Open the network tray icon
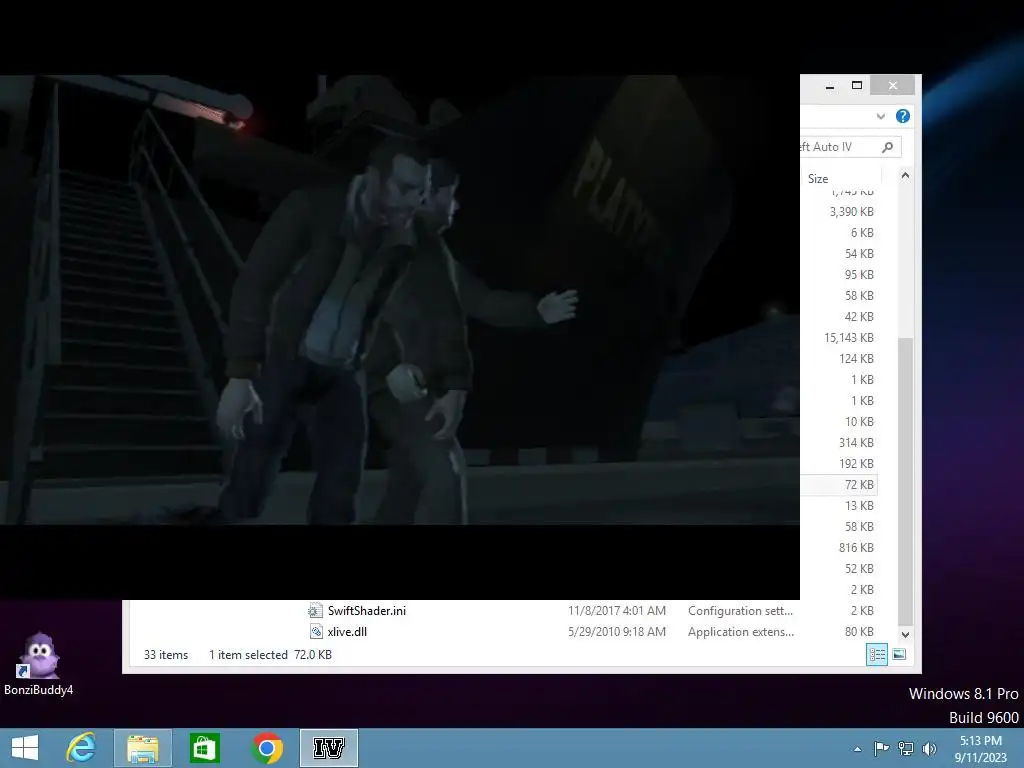This screenshot has height=768, width=1024. [x=905, y=748]
